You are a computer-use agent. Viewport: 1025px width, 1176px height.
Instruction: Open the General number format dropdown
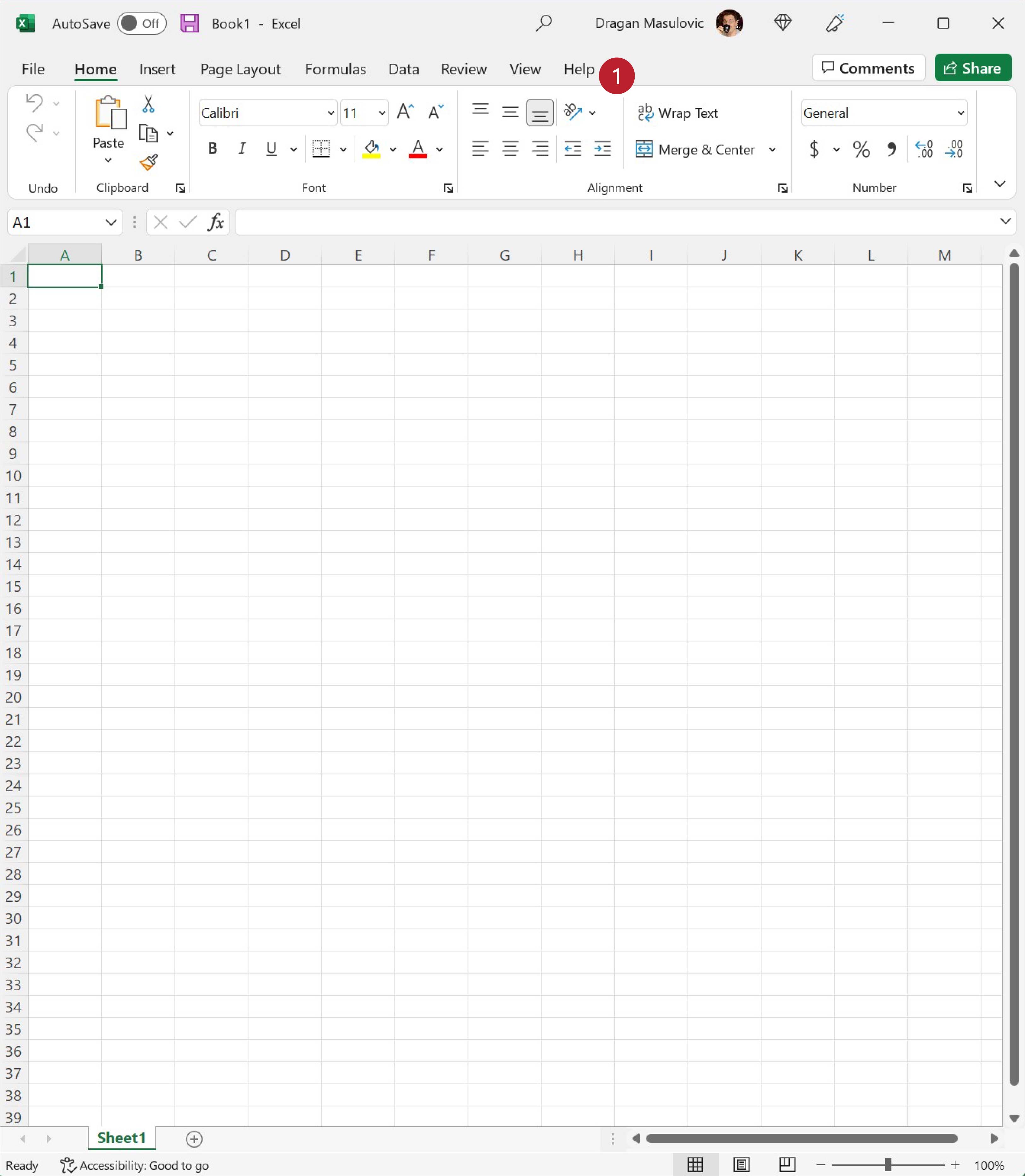[960, 113]
